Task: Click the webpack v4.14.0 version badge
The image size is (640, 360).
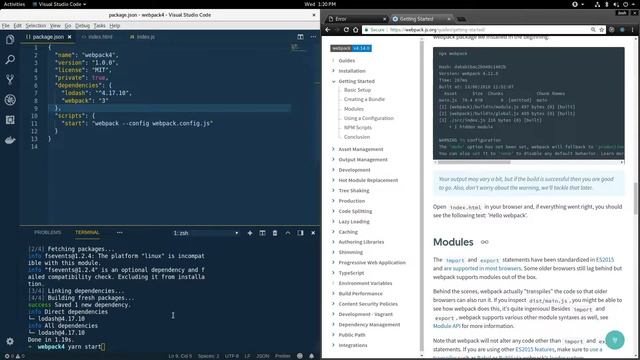Action: 351,48
